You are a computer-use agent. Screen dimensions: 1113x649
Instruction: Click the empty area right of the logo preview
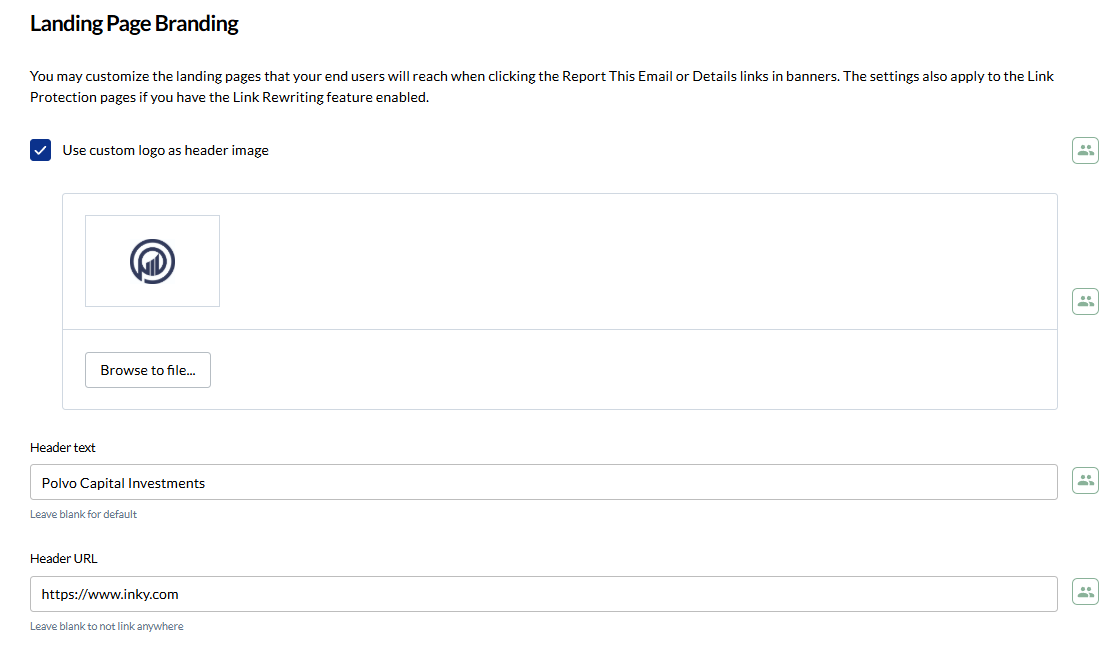[x=640, y=261]
